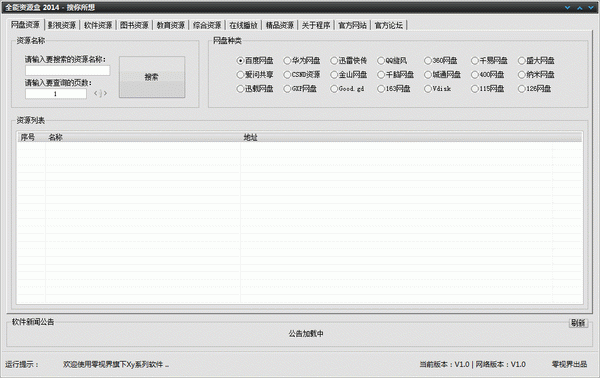This screenshot has height=378, width=600.
Task: Select the 百度网盘 radio option
Action: 255,60
